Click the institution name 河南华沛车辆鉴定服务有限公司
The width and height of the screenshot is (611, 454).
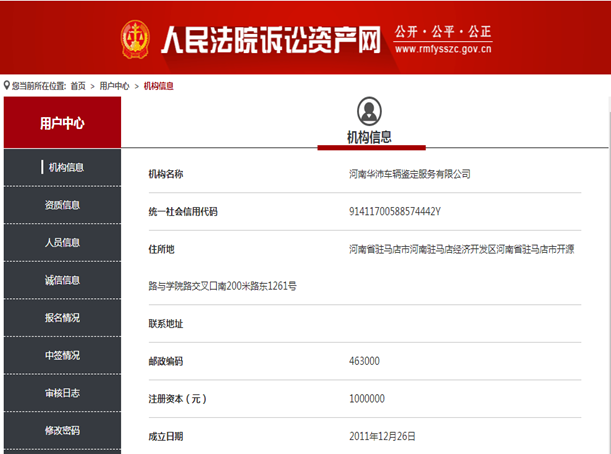click(410, 174)
